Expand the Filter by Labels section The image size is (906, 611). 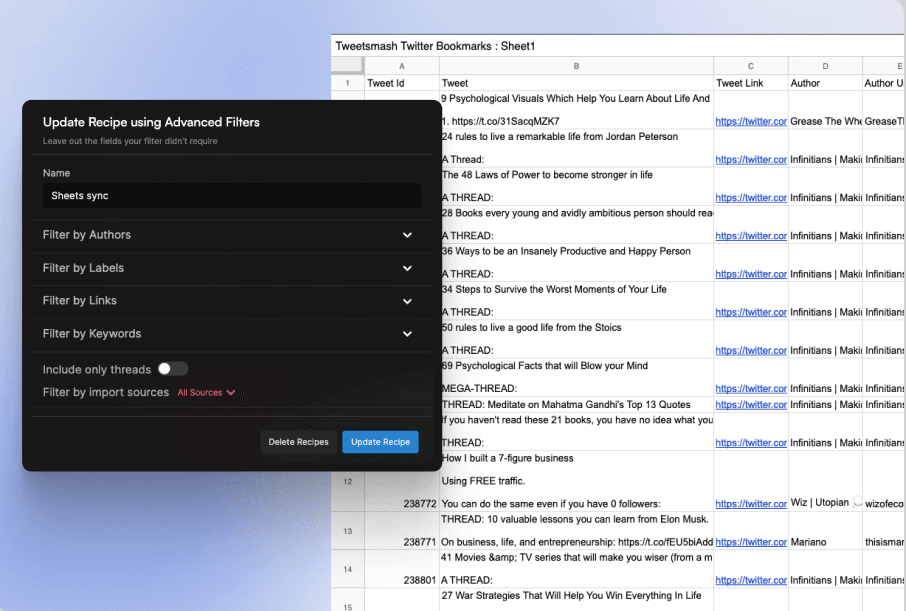[232, 268]
